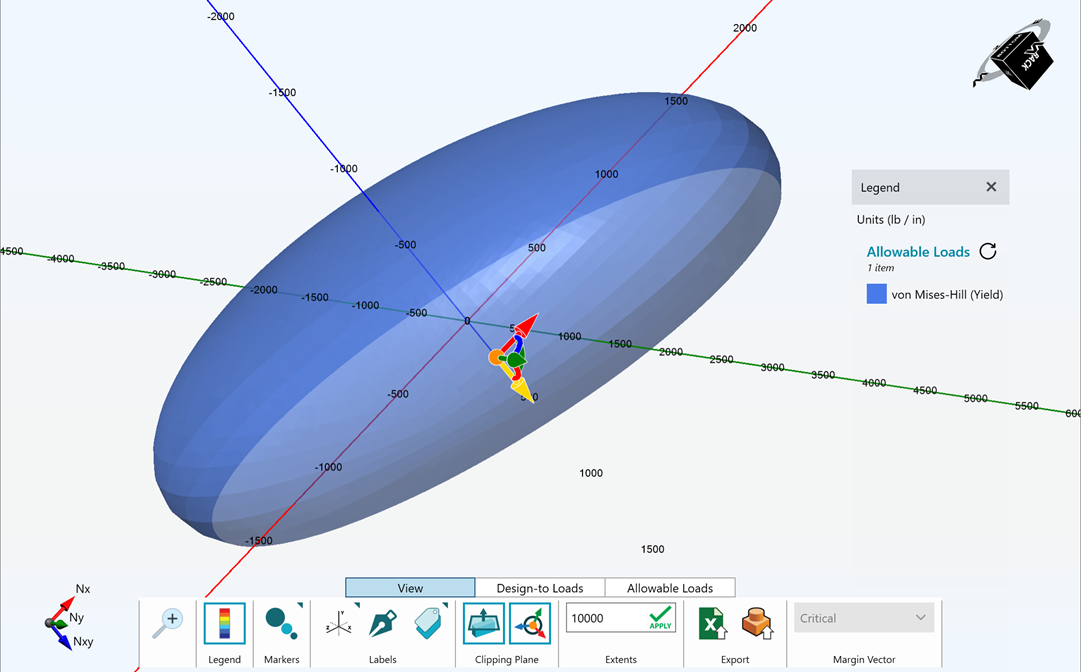The height and width of the screenshot is (672, 1081).
Task: Click the von Mises-Hill blue color swatch
Action: pyautogui.click(x=876, y=294)
